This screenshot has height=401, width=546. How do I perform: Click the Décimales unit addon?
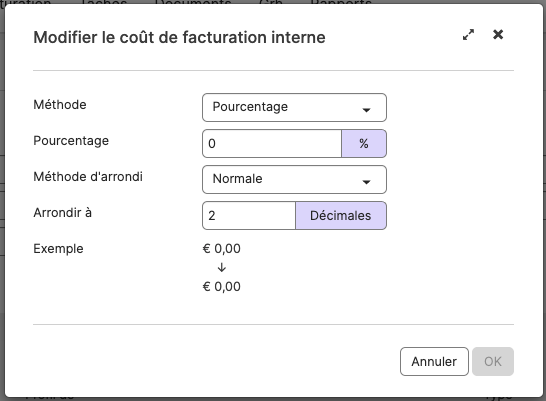click(341, 215)
